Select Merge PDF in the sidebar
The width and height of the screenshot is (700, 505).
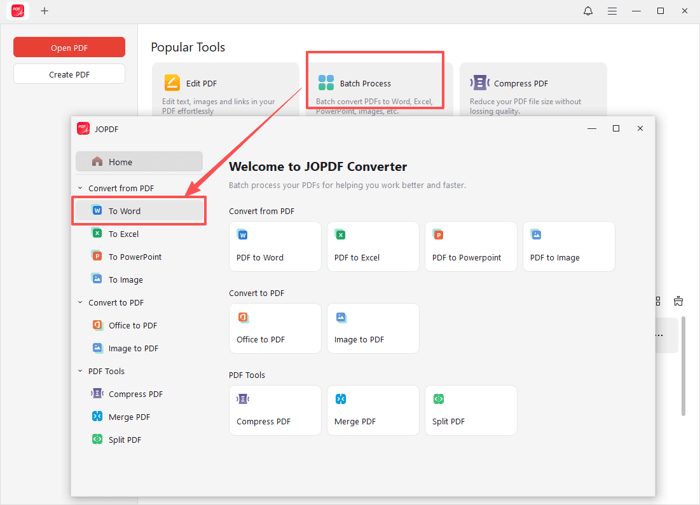click(x=139, y=417)
